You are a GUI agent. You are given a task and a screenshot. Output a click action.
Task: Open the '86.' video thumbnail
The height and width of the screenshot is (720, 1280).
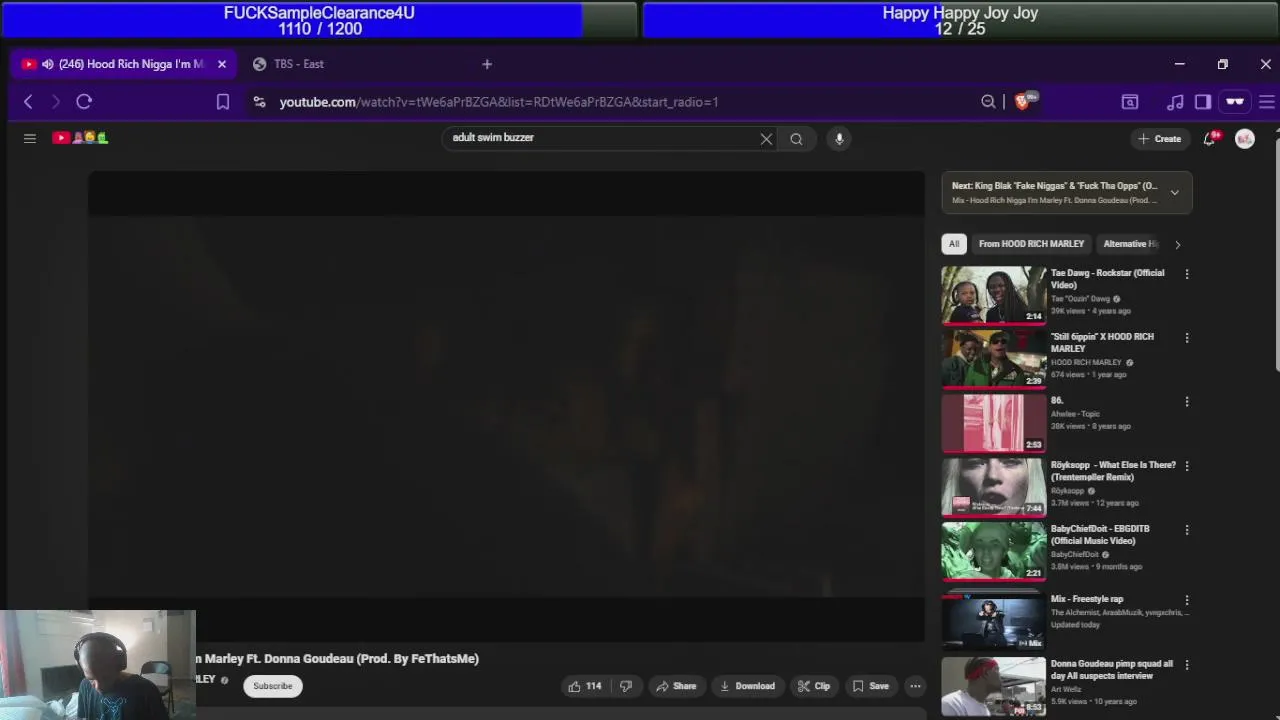coord(994,422)
